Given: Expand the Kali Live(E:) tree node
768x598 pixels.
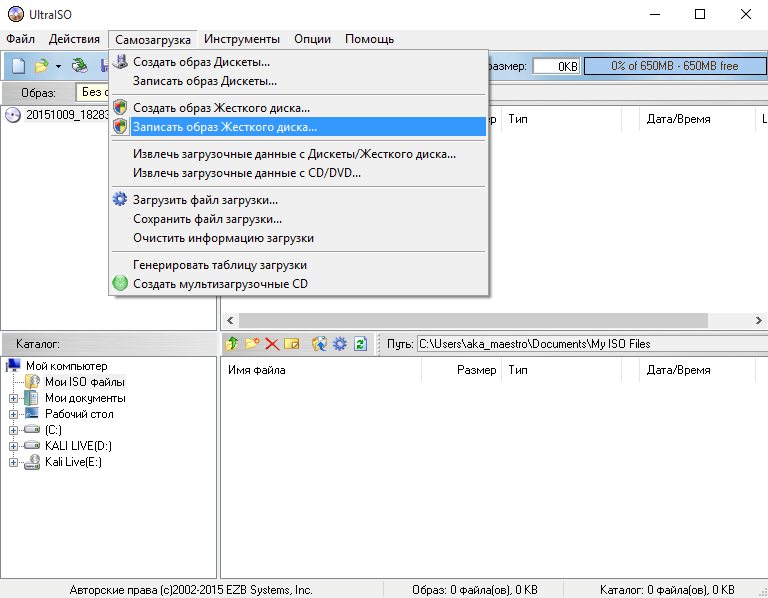Looking at the screenshot, I should pos(13,462).
